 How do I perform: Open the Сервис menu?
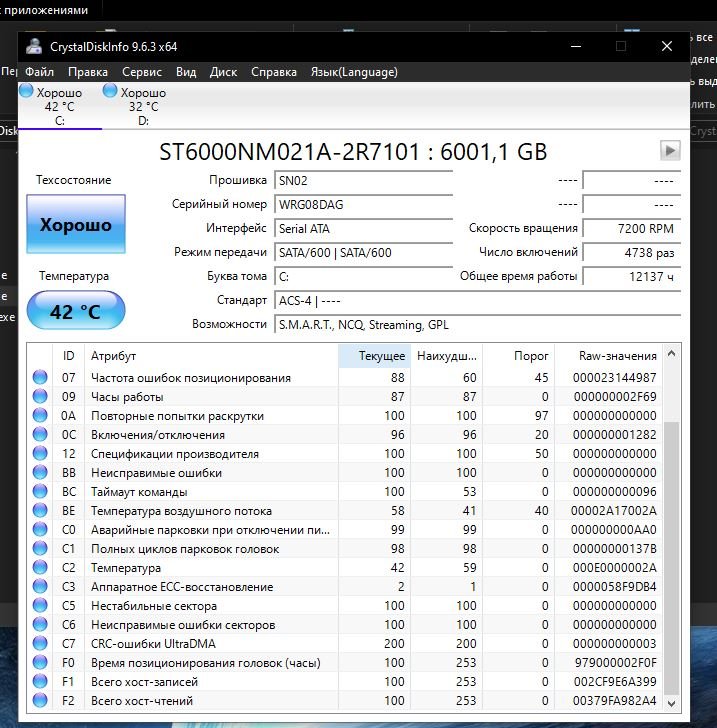click(x=142, y=72)
